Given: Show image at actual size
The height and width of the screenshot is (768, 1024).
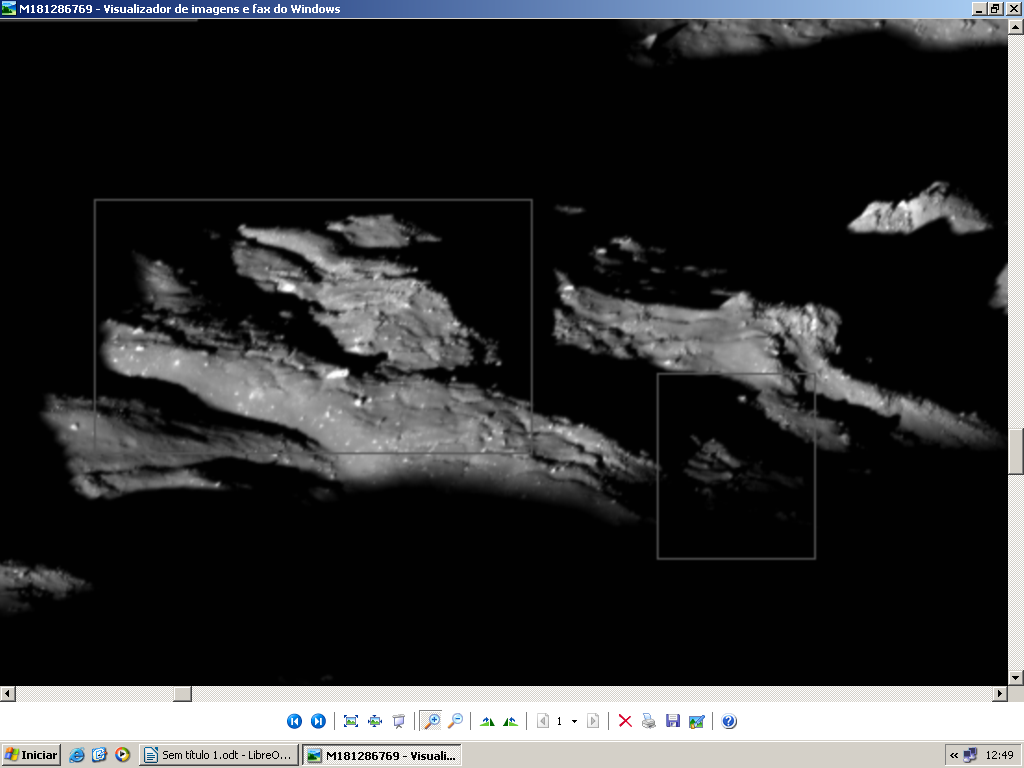Looking at the screenshot, I should pyautogui.click(x=375, y=721).
